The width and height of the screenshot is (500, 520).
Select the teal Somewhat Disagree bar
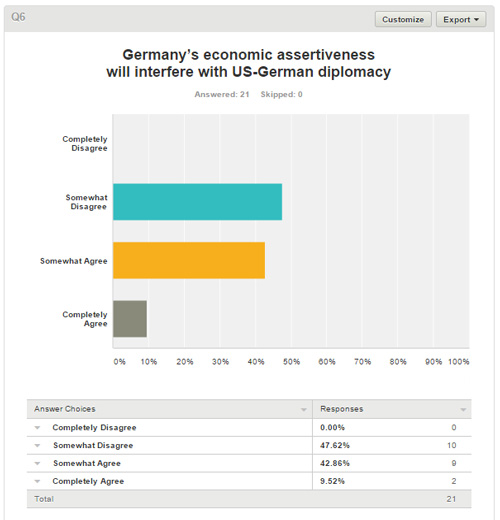[x=197, y=202]
